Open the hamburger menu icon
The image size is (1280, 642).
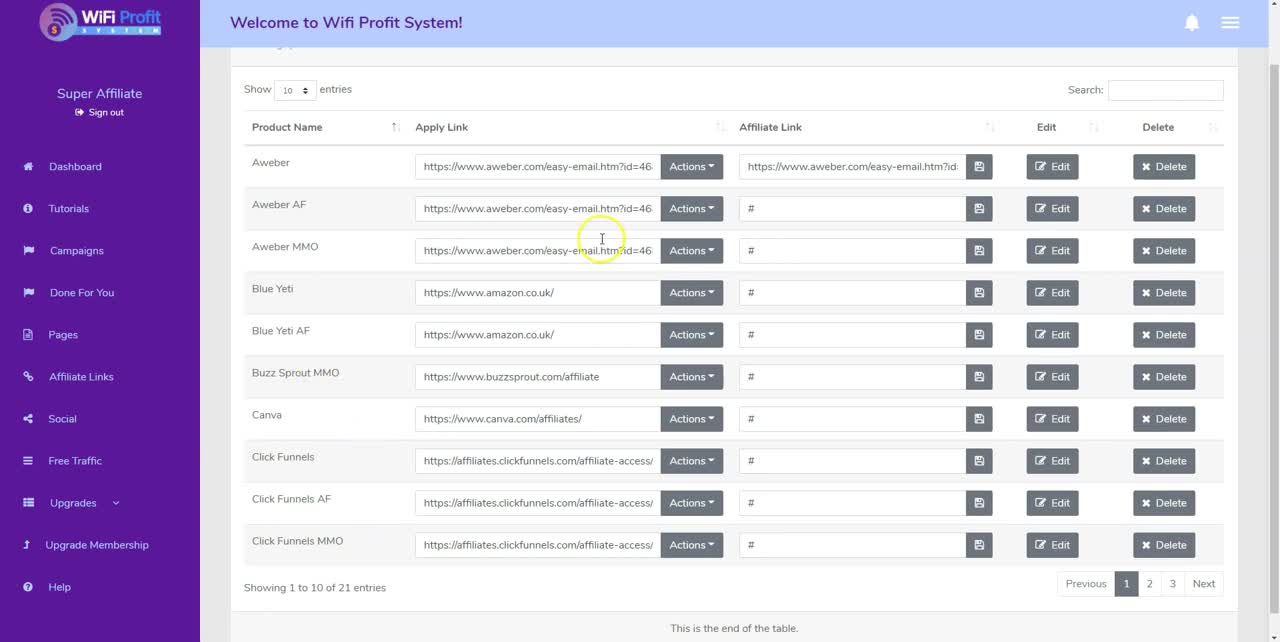click(1230, 23)
